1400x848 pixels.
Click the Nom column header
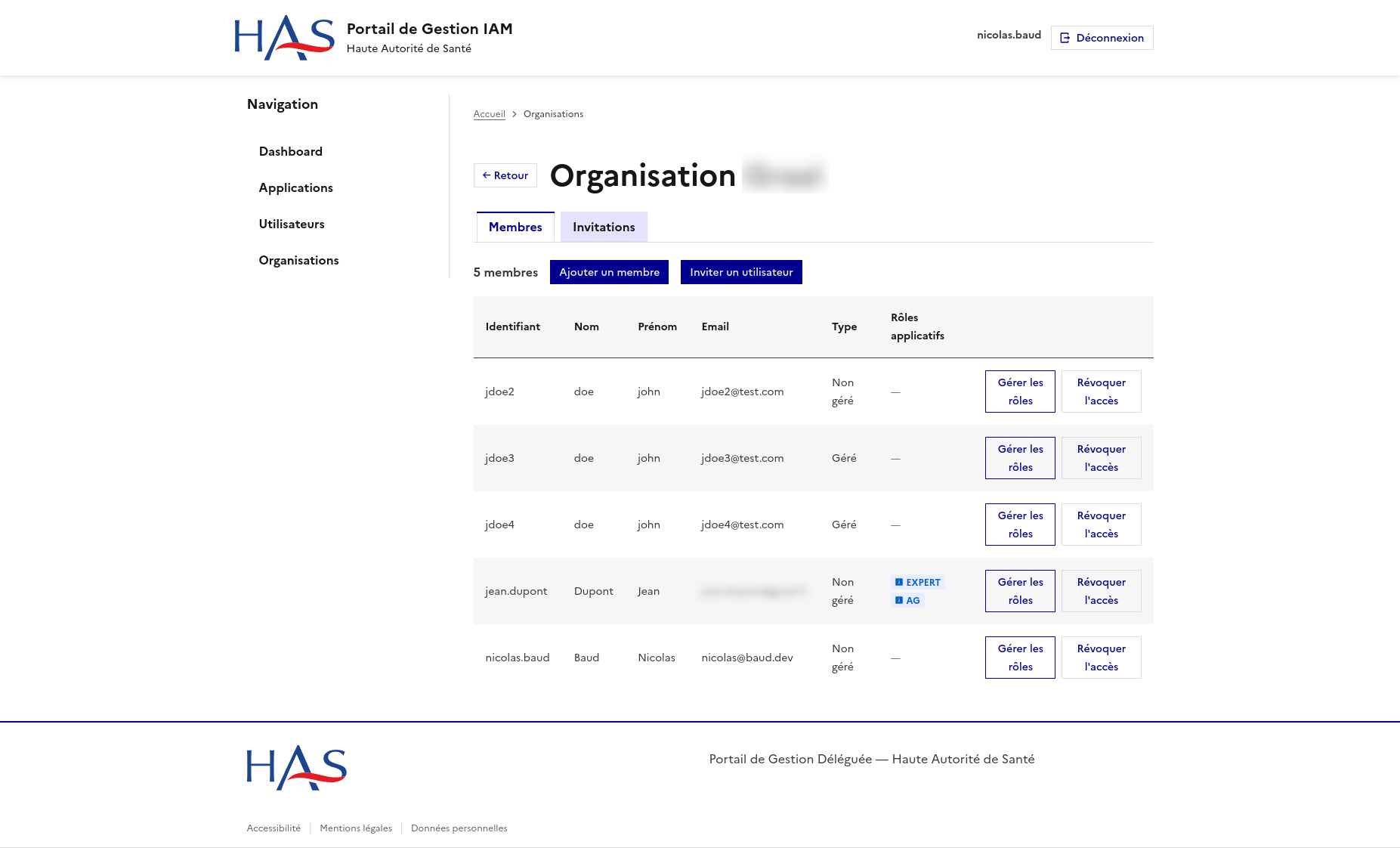[586, 327]
